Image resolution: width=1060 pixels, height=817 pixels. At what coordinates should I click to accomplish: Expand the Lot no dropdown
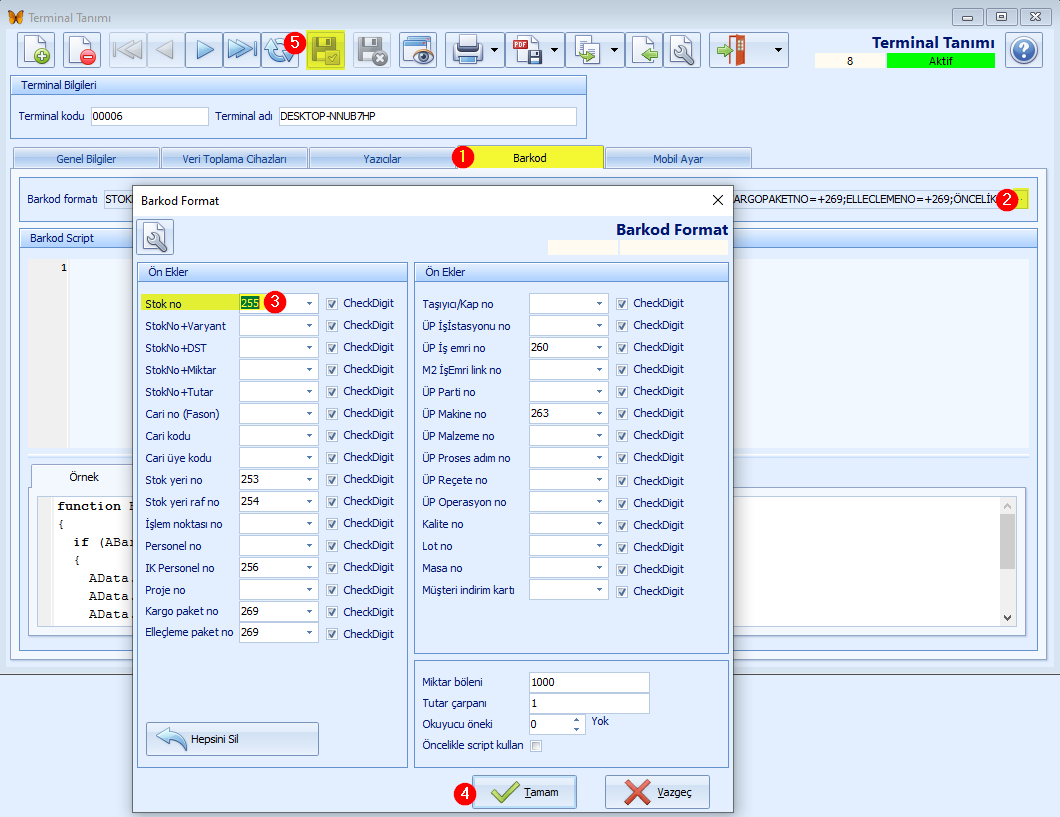pos(600,545)
